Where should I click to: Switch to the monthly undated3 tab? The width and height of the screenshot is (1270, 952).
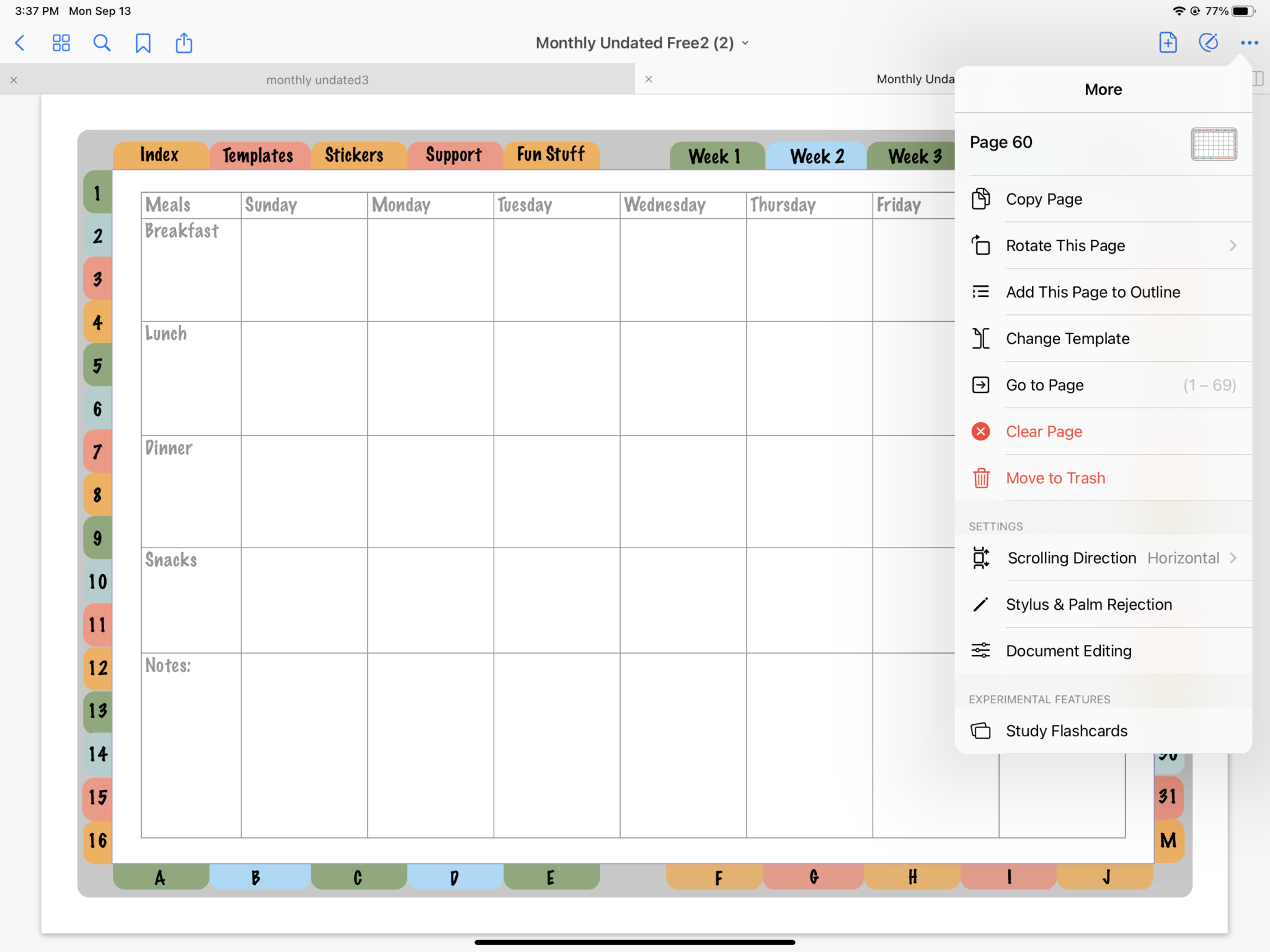coord(317,79)
